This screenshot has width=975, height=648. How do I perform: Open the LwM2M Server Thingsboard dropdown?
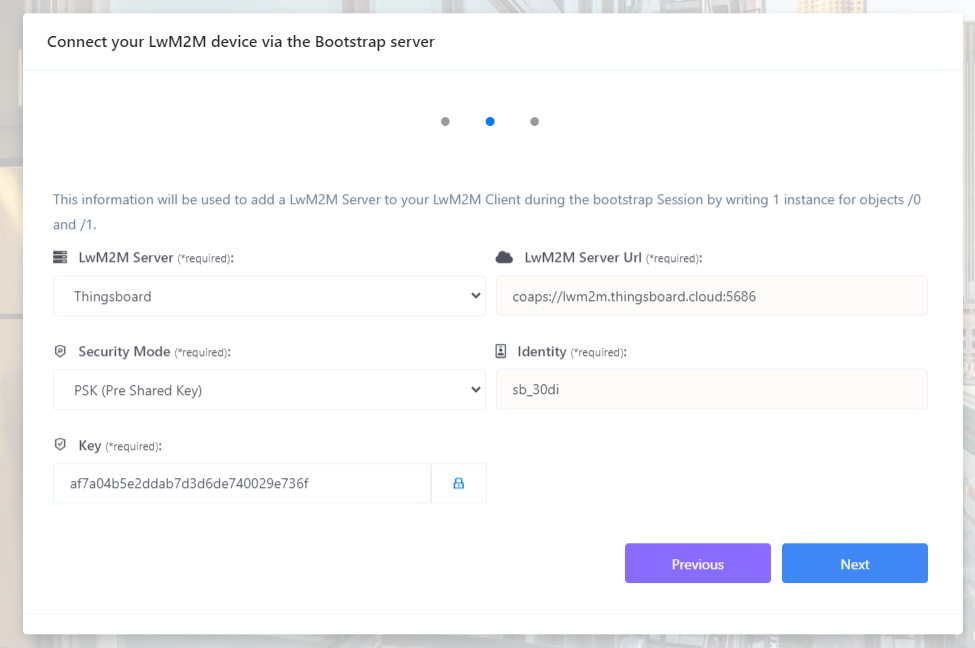coord(269,296)
